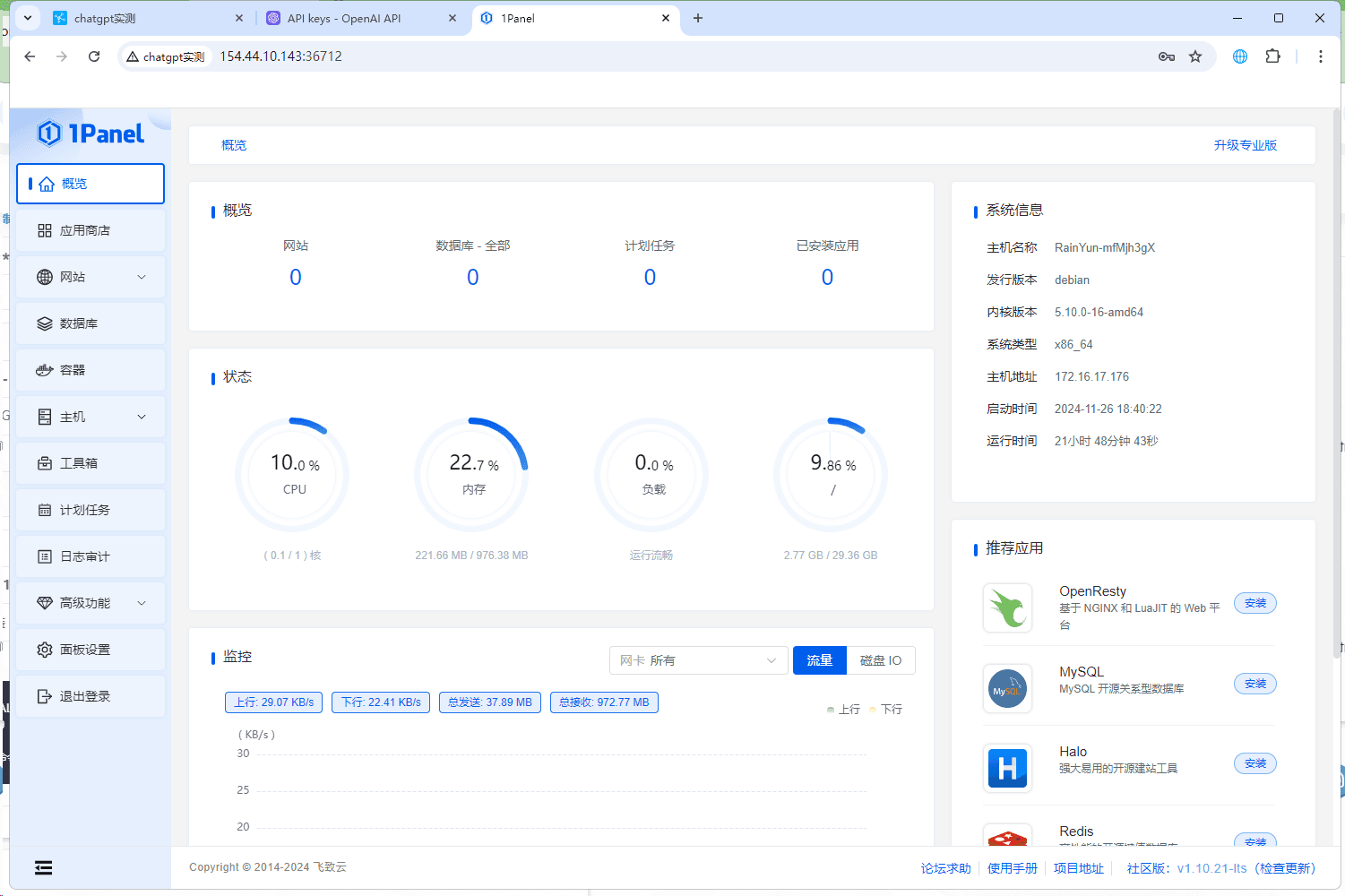This screenshot has height=896, width=1345.
Task: Click the 升级专业版 upgrade link
Action: pos(1245,145)
